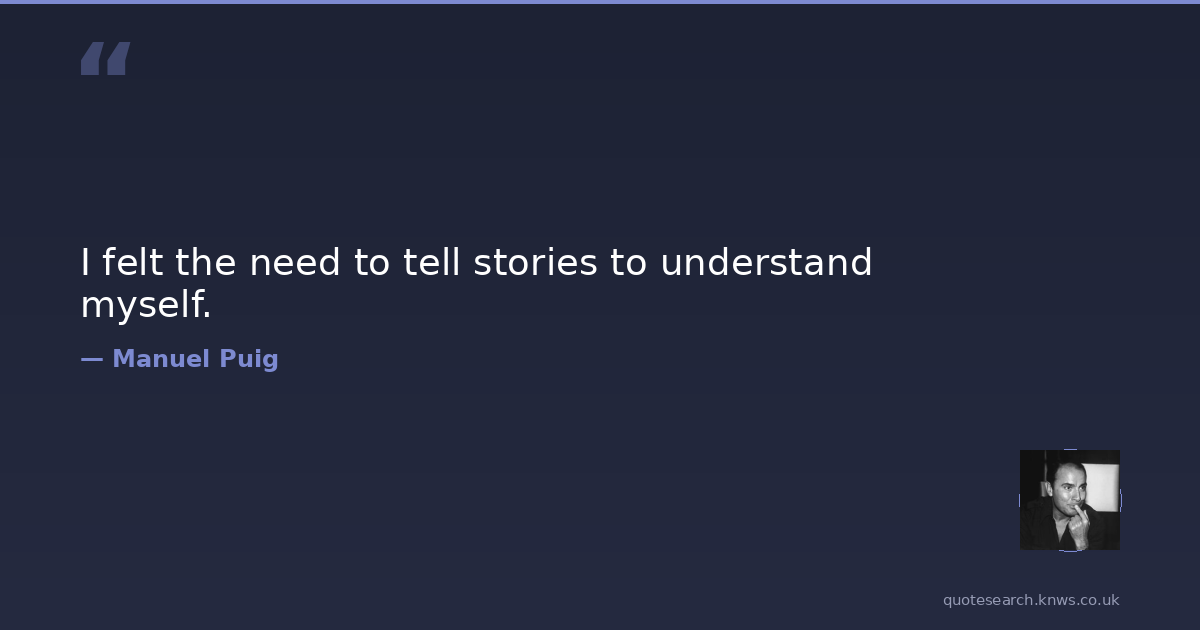Open the author portrait photo thumbnail
1200x630 pixels.
click(x=1069, y=500)
